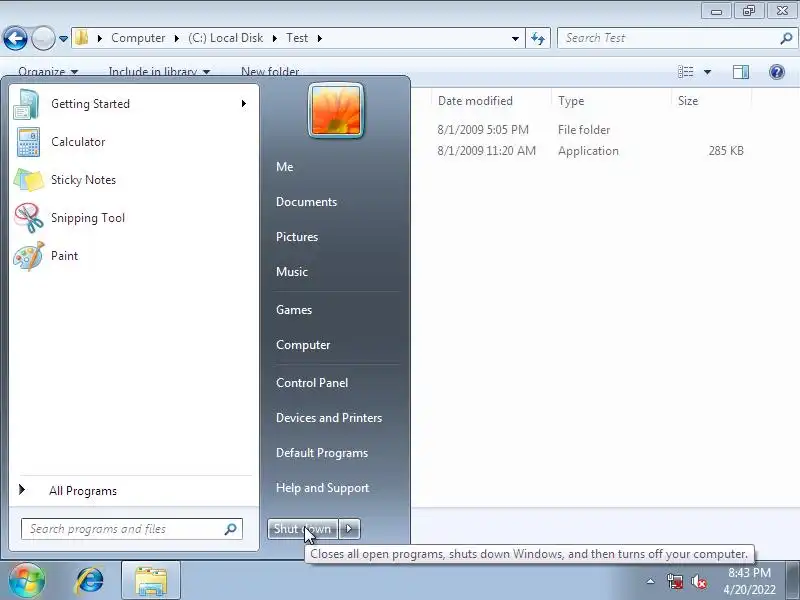Expand Include in library menu
Image resolution: width=800 pixels, height=600 pixels.
[x=159, y=72]
